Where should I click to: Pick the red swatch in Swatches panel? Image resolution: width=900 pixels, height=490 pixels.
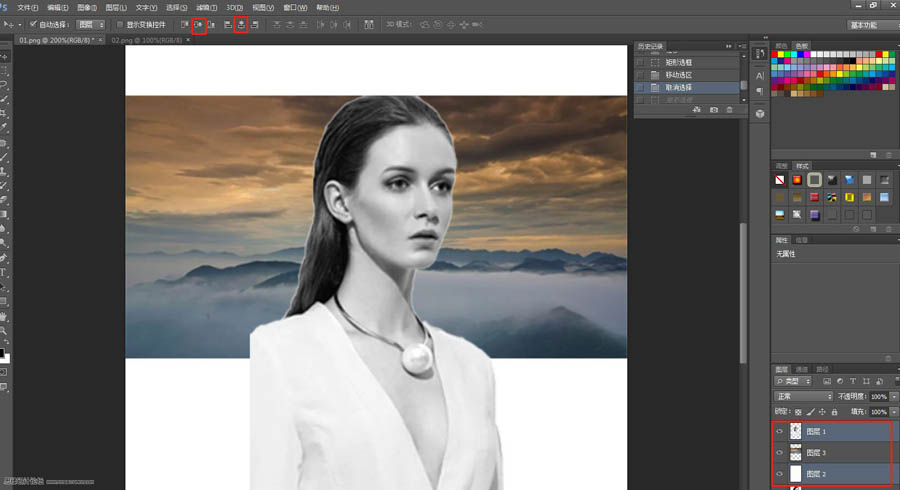(774, 55)
